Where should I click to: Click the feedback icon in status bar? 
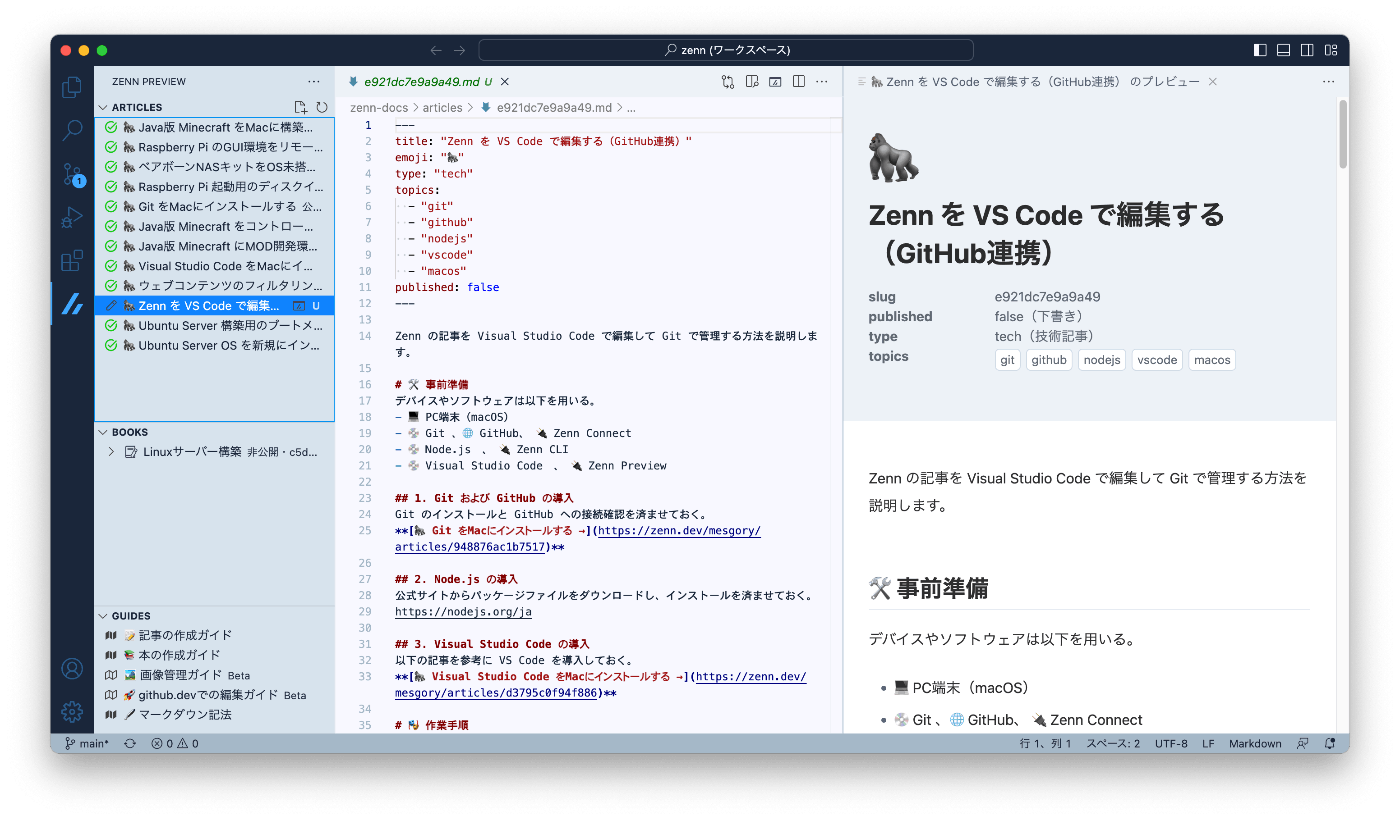point(1302,743)
